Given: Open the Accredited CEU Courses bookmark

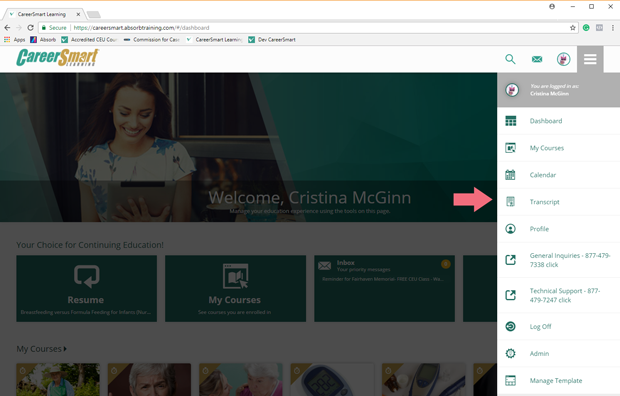Looking at the screenshot, I should [x=89, y=40].
